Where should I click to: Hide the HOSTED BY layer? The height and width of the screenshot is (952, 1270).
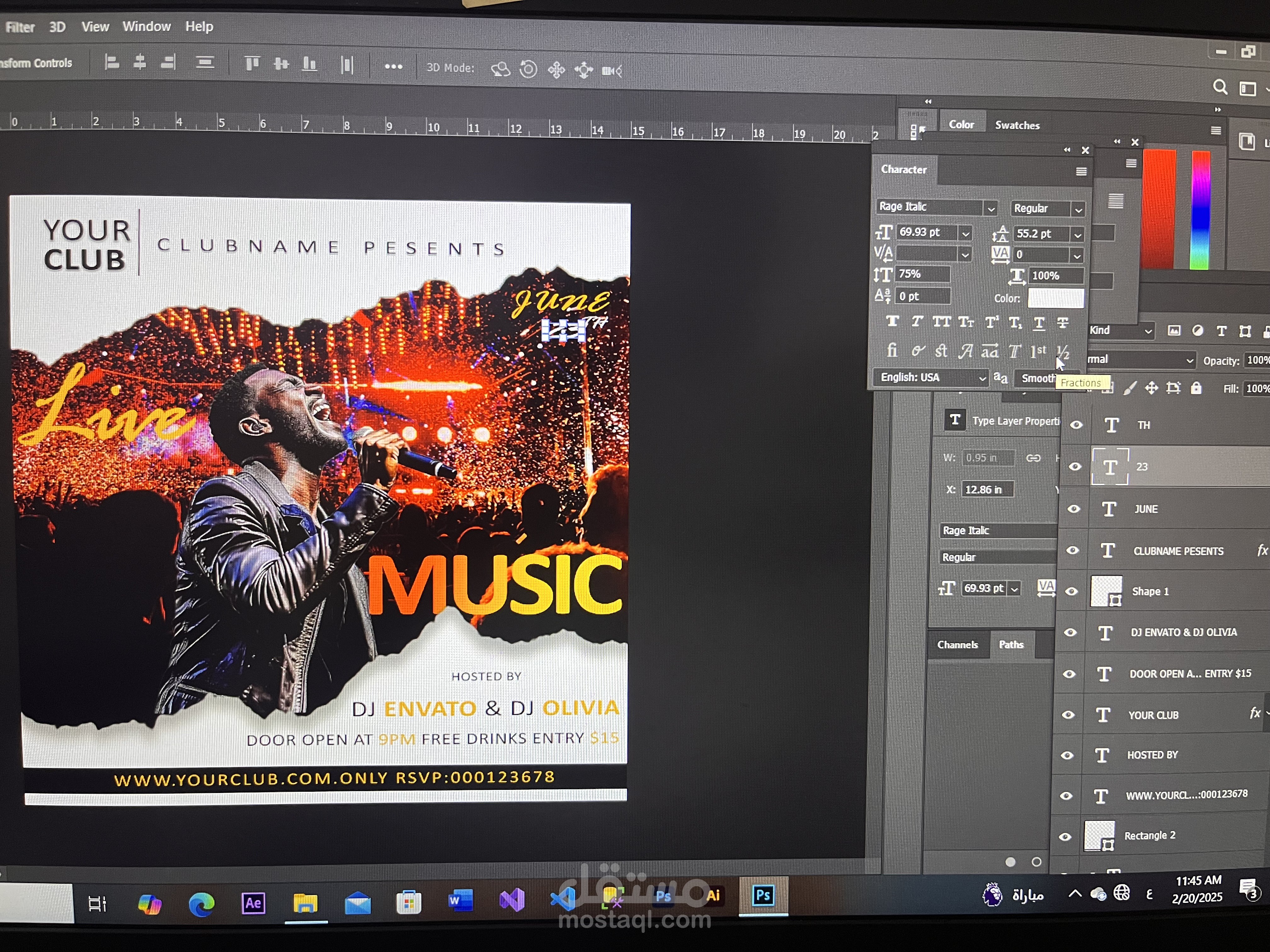coord(1067,755)
